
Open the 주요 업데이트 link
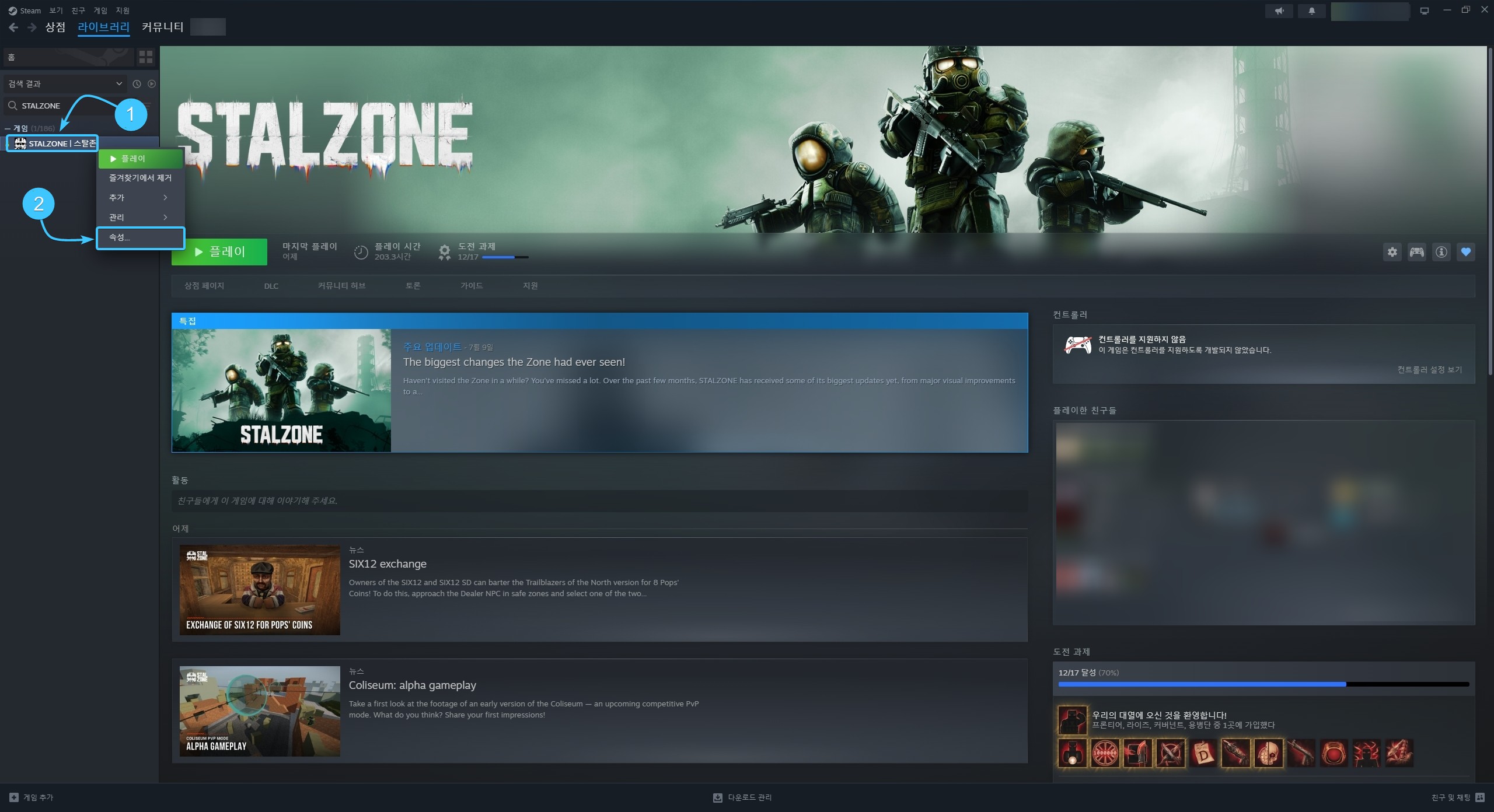coord(432,347)
